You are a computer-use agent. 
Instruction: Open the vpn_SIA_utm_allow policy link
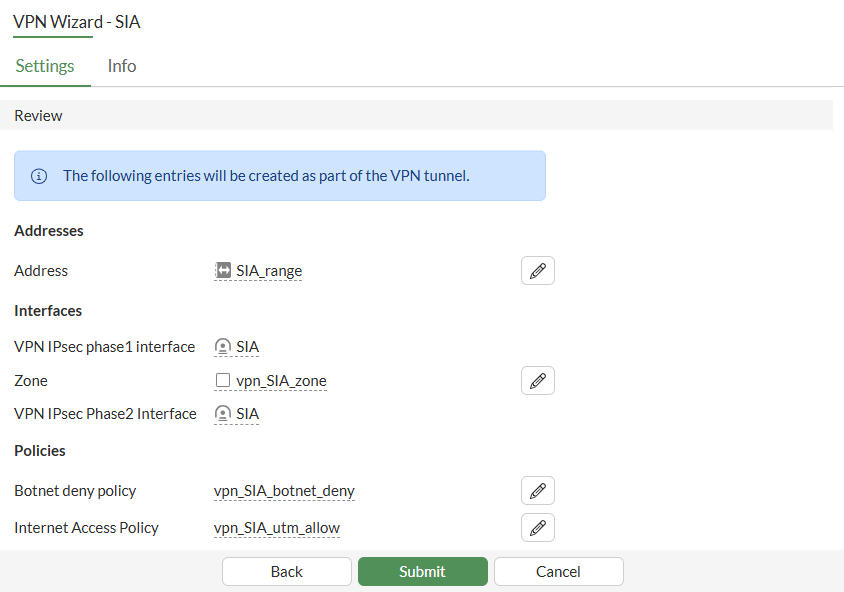click(x=277, y=527)
